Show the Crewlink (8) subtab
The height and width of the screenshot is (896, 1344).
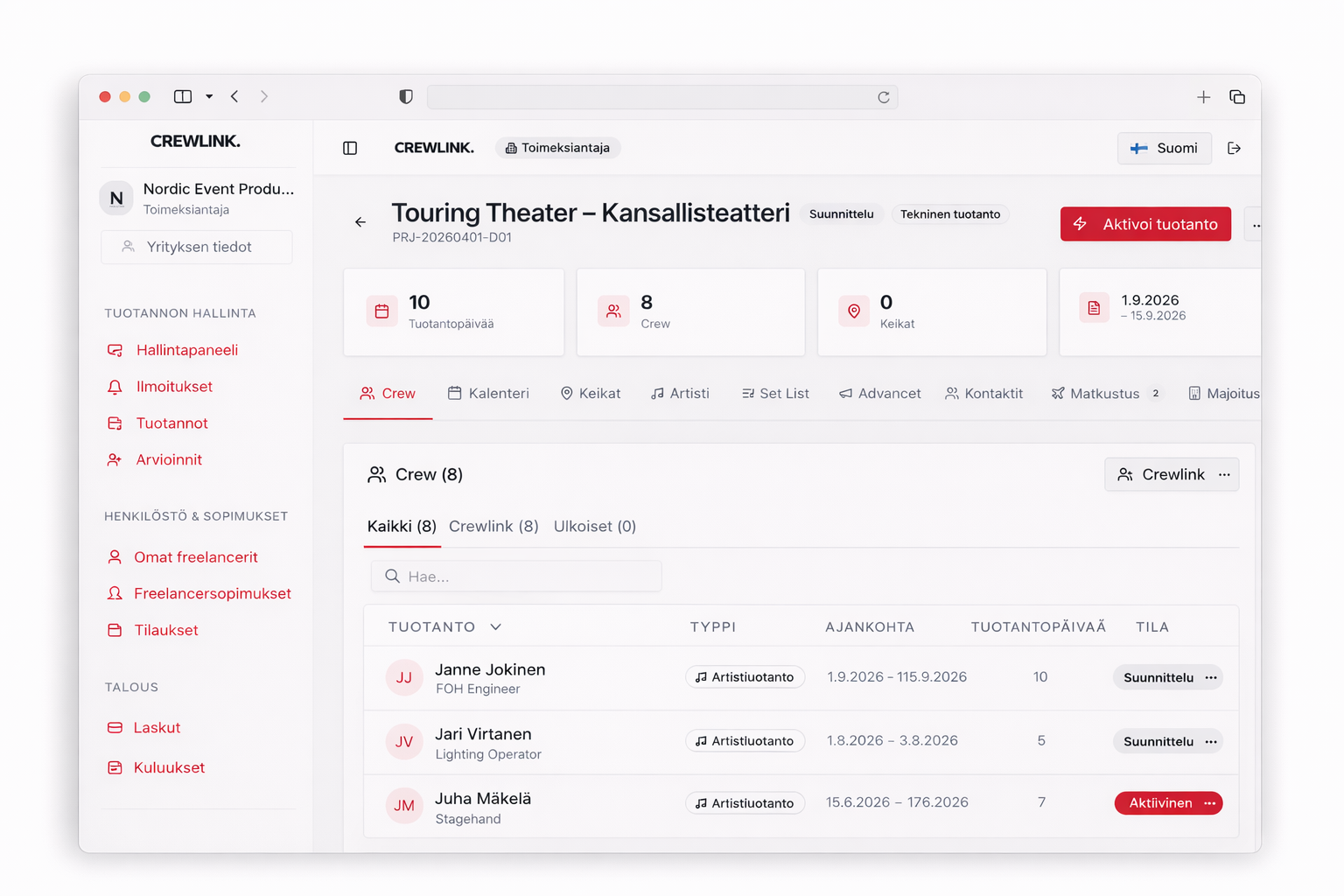click(x=493, y=526)
